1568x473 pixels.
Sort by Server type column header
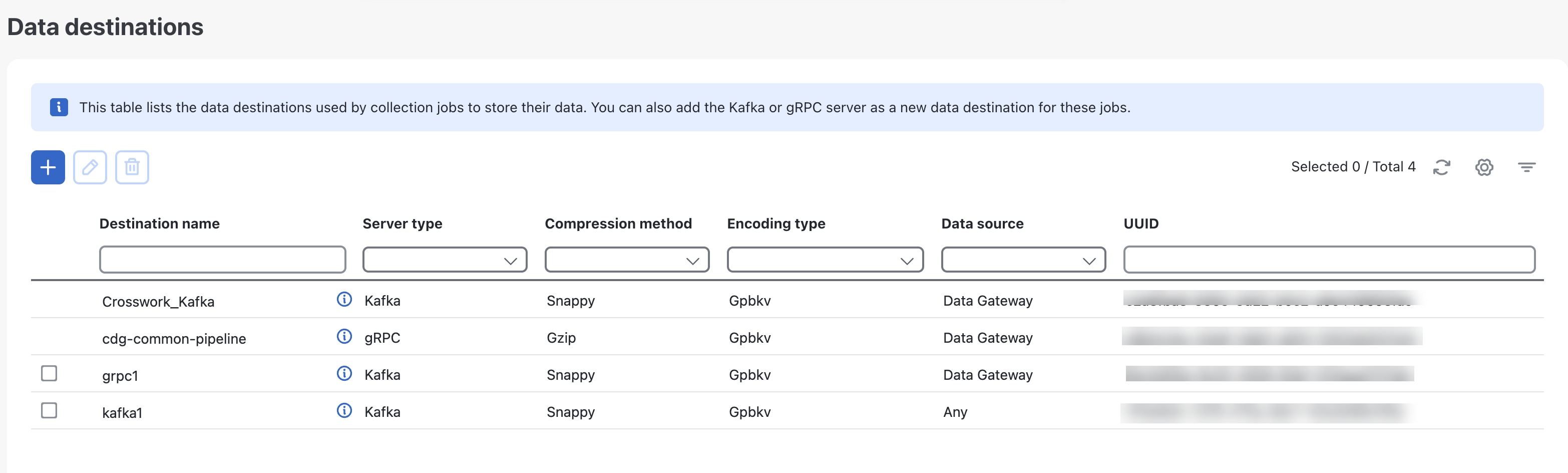click(x=403, y=223)
